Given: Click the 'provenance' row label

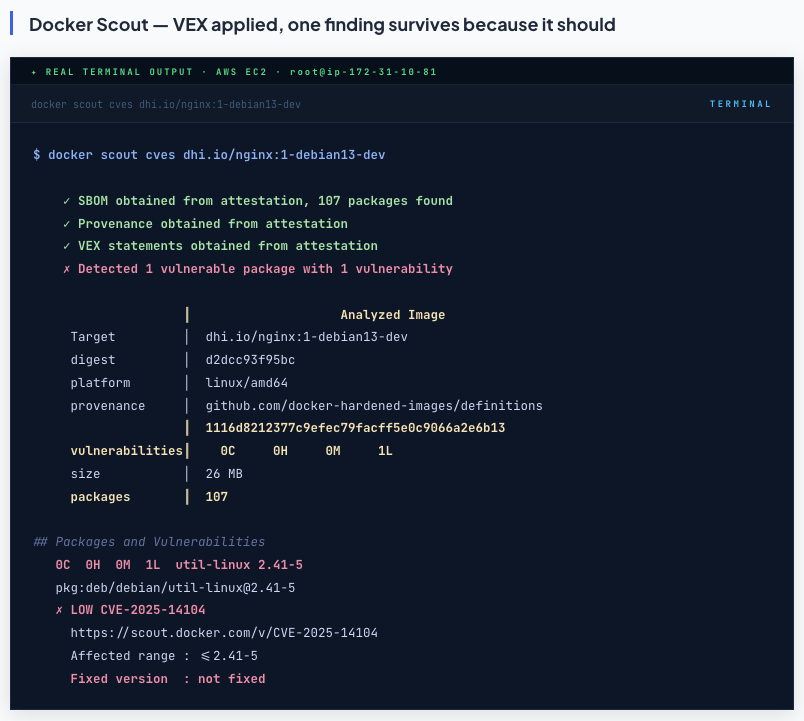Looking at the screenshot, I should pos(108,406).
